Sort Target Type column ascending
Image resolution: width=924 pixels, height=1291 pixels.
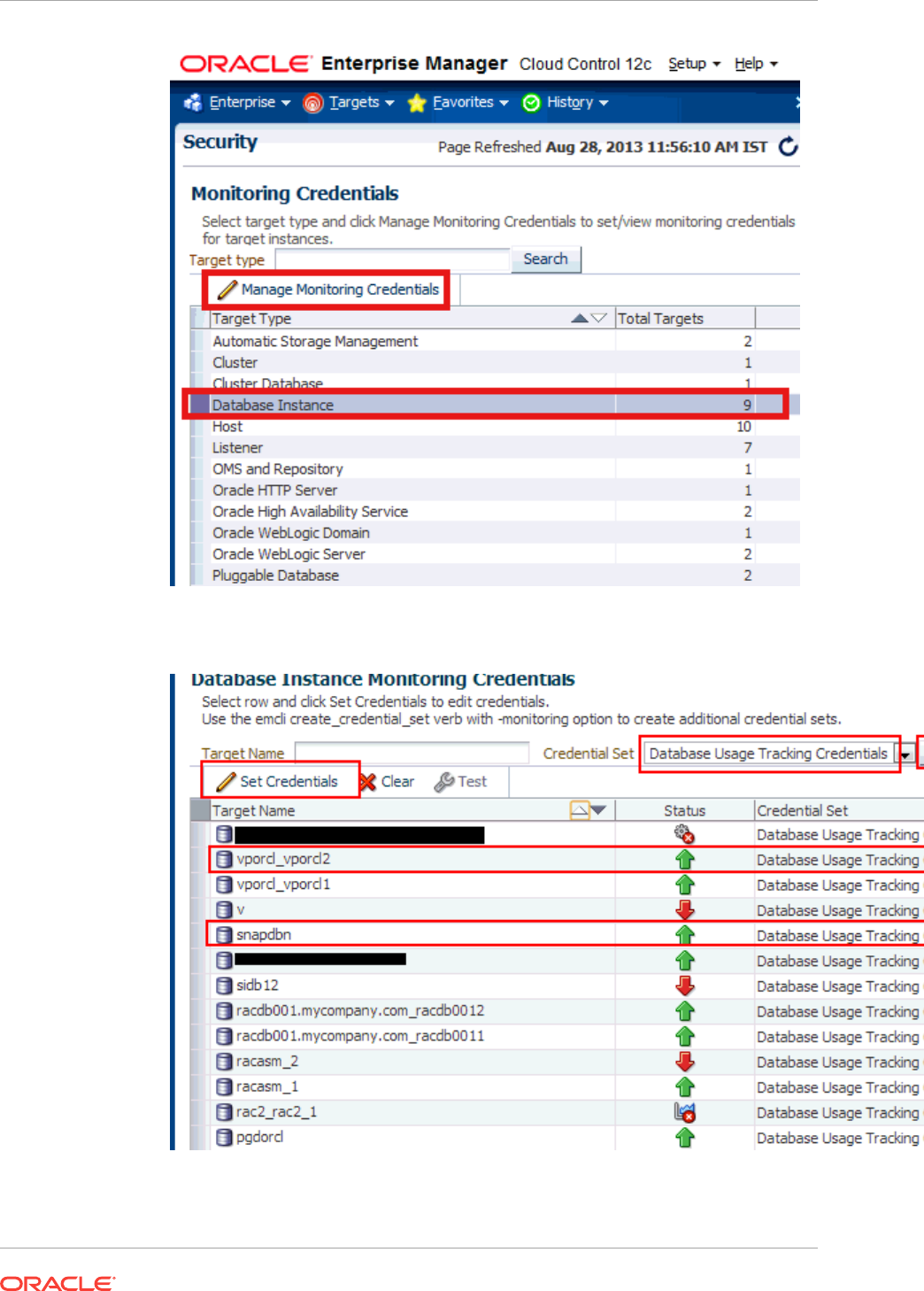[x=580, y=318]
